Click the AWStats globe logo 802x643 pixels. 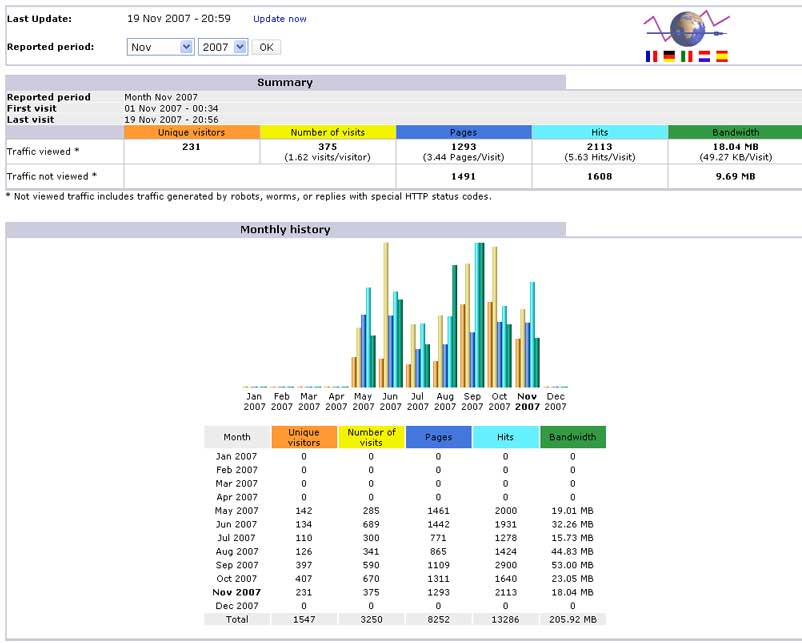click(x=686, y=26)
